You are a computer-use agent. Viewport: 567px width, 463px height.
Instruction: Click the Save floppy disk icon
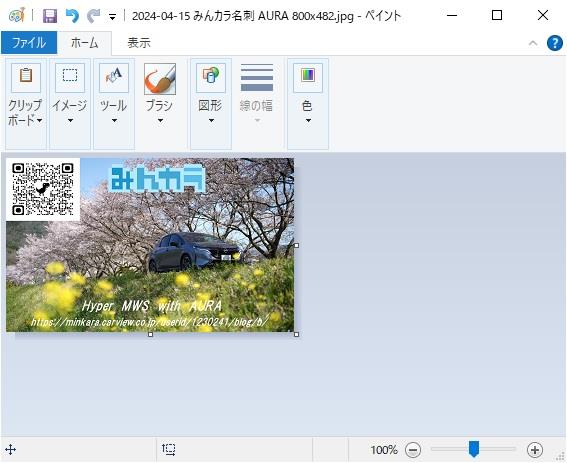coord(50,16)
